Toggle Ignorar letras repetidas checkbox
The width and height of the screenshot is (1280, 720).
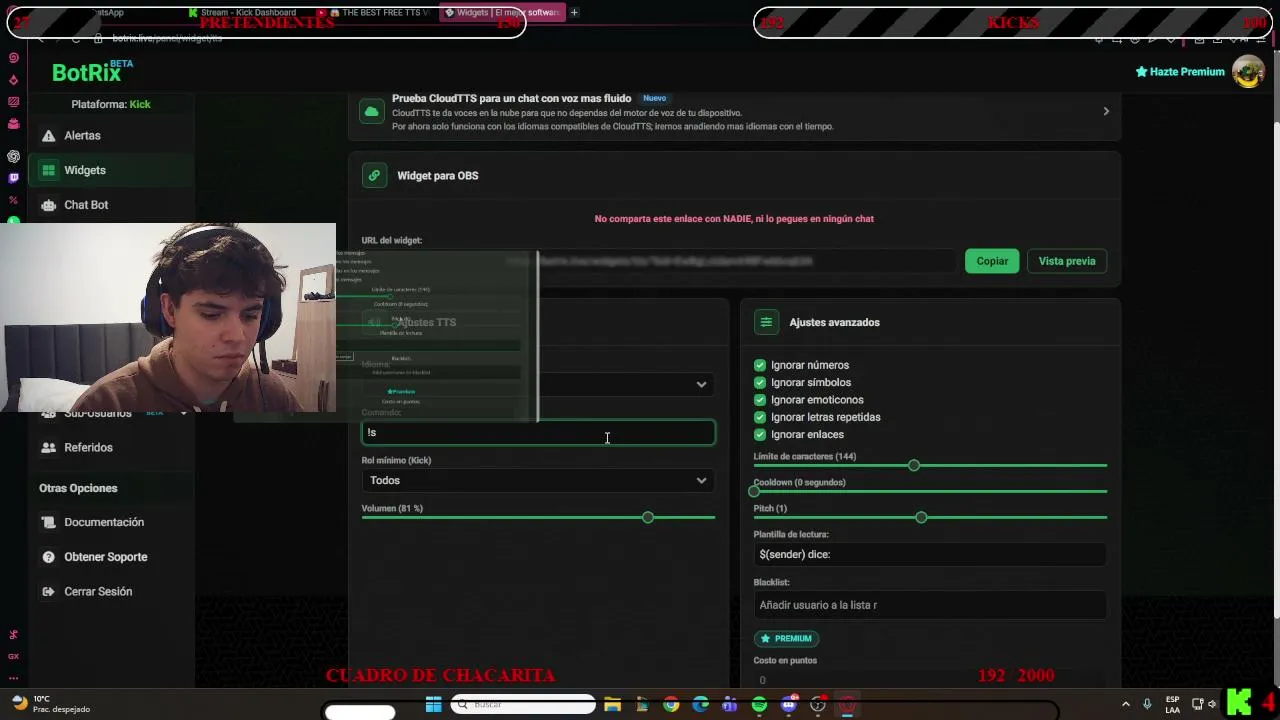[x=760, y=417]
